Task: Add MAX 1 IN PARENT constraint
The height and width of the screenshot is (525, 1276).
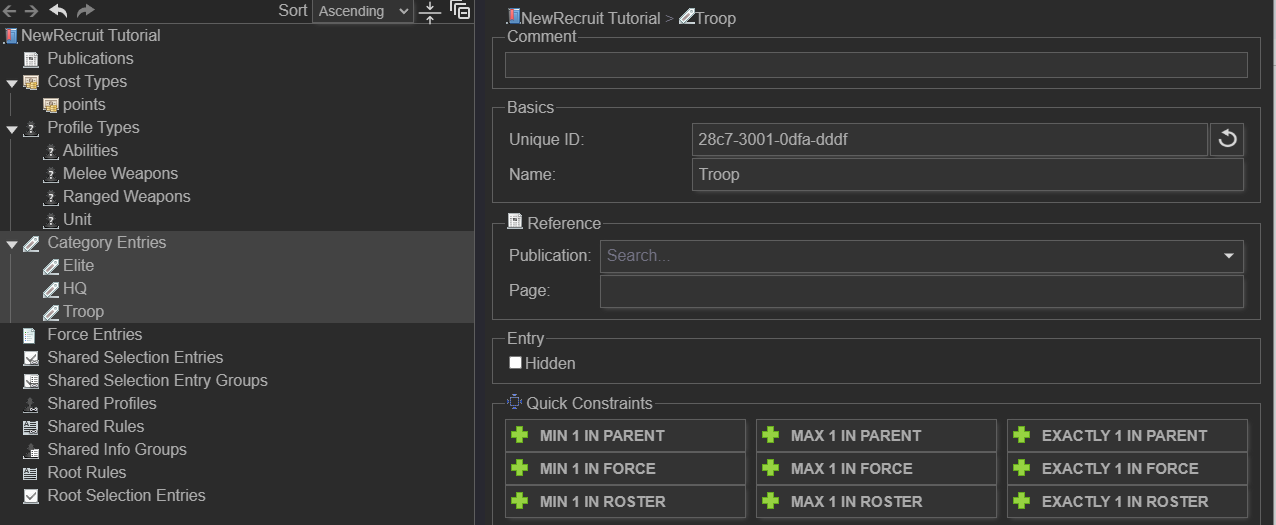Action: (877, 436)
